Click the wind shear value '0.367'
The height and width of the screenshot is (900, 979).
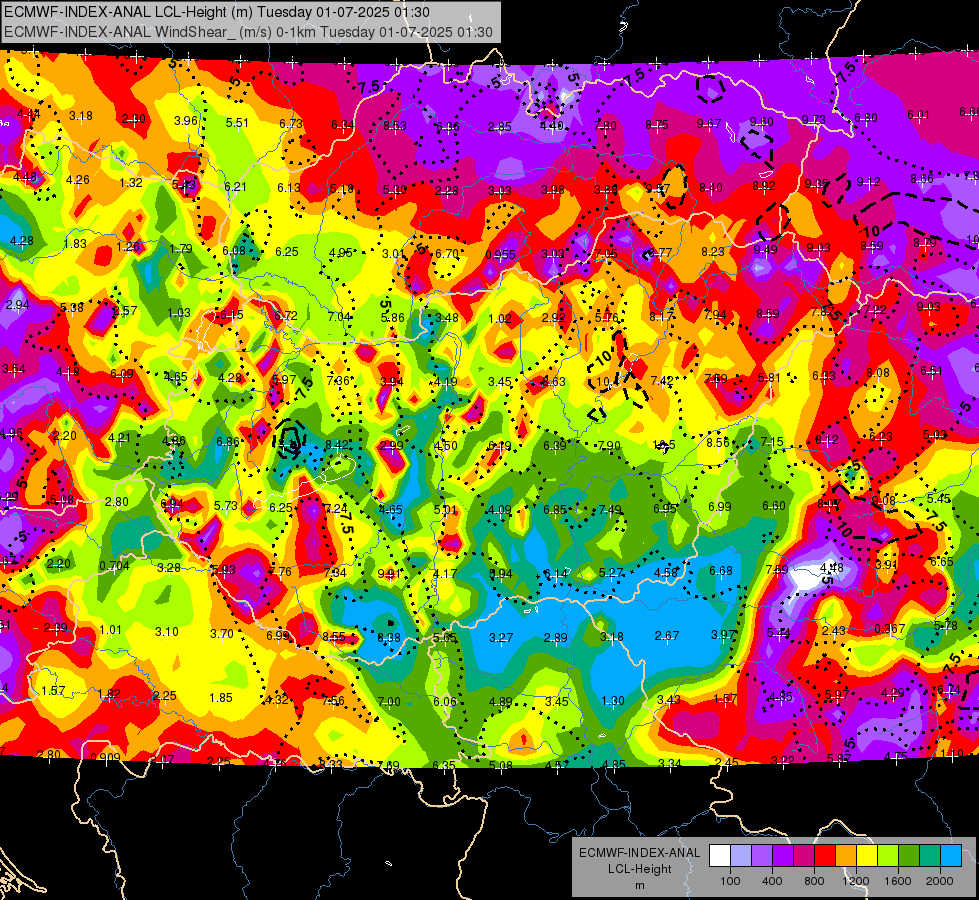(x=890, y=628)
